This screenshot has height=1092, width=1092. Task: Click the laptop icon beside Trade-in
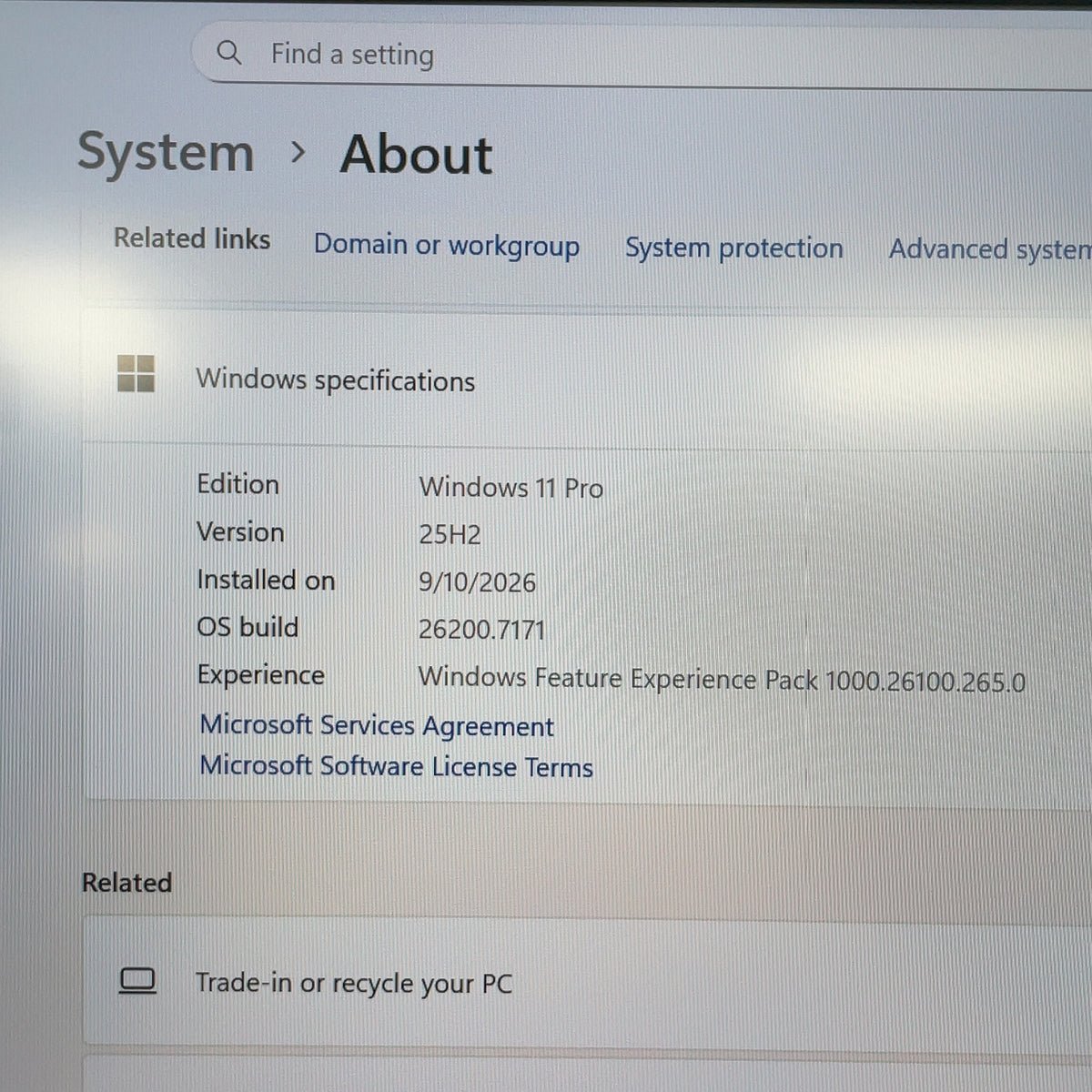pos(137,981)
